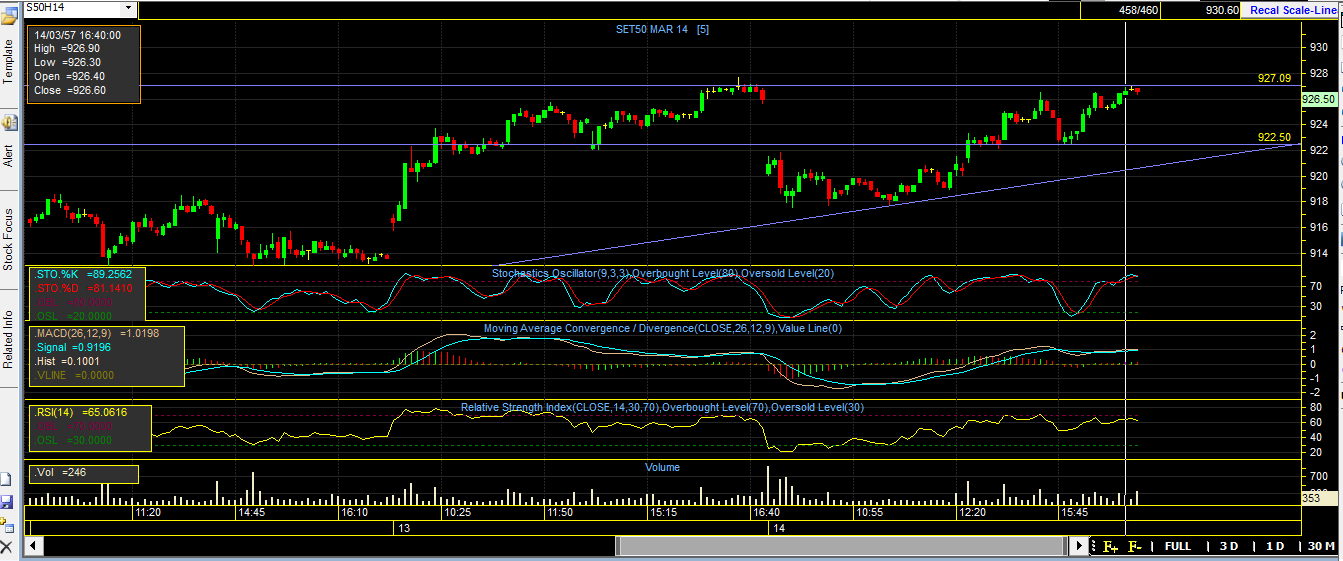Click the SET50 MAR 14 chart title
The image size is (1343, 561).
(x=662, y=29)
